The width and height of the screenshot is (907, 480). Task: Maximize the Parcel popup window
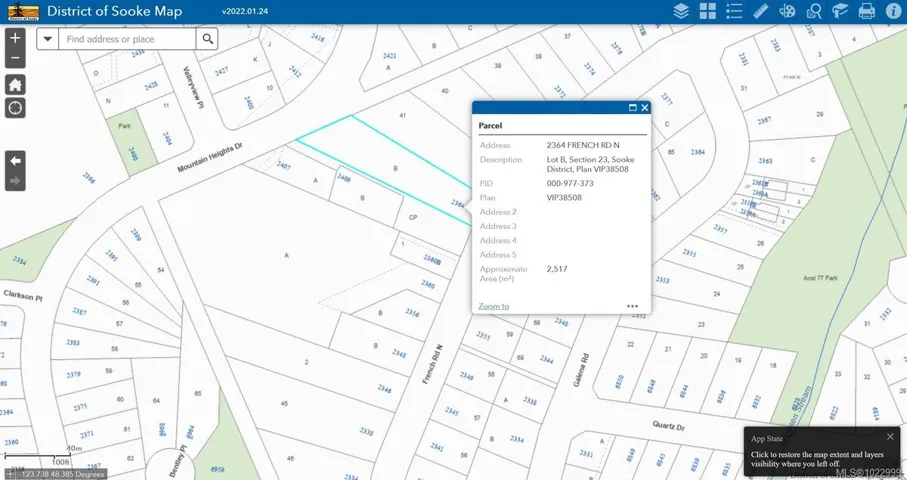click(x=632, y=107)
